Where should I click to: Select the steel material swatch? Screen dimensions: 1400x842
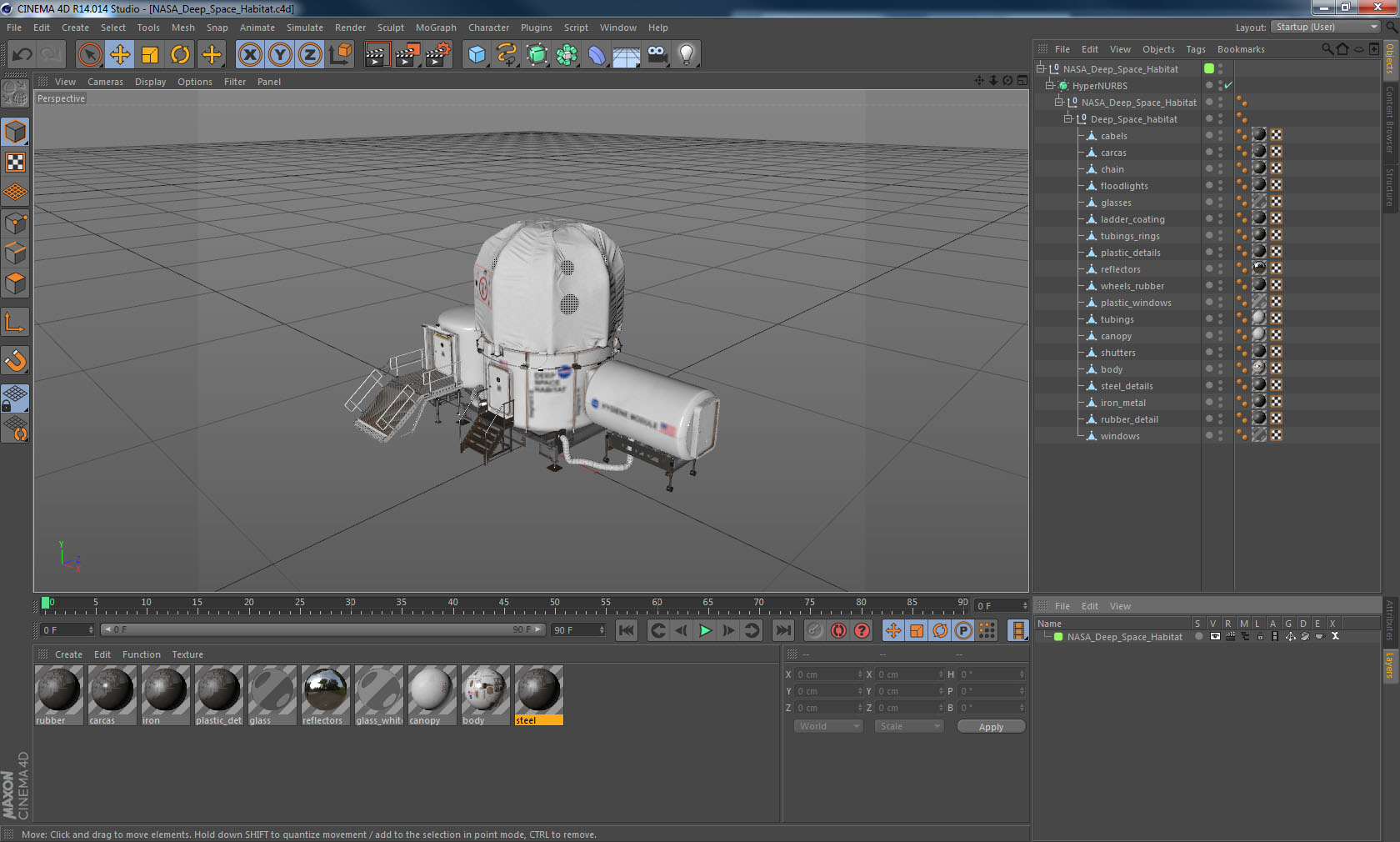(538, 694)
